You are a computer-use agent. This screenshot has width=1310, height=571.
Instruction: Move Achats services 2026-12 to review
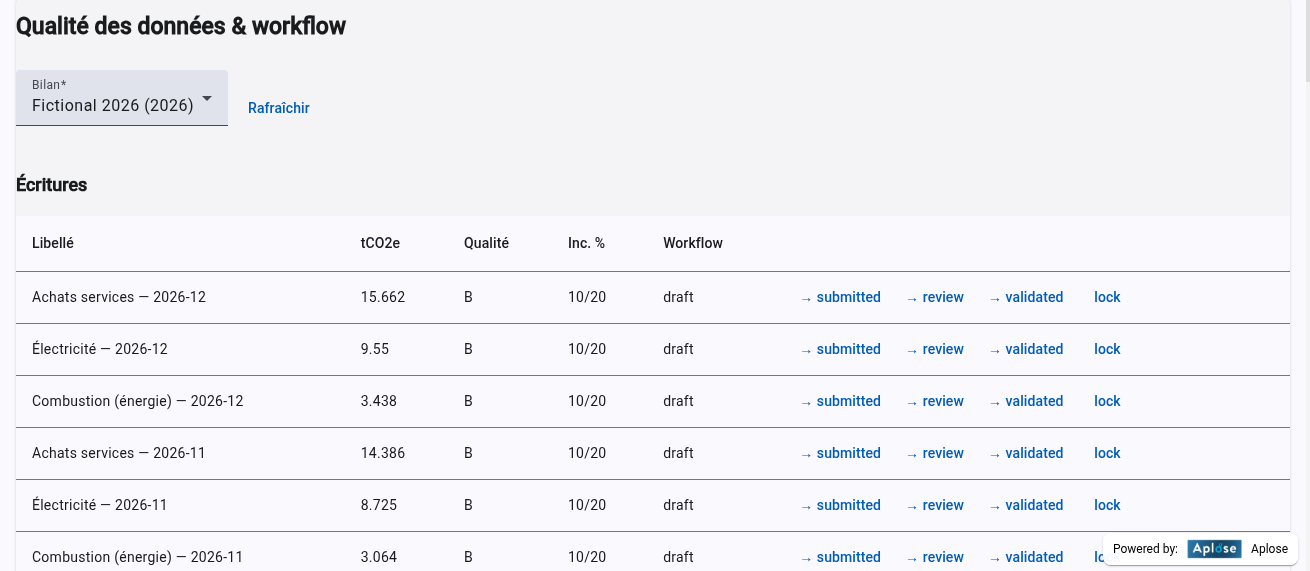click(x=935, y=297)
